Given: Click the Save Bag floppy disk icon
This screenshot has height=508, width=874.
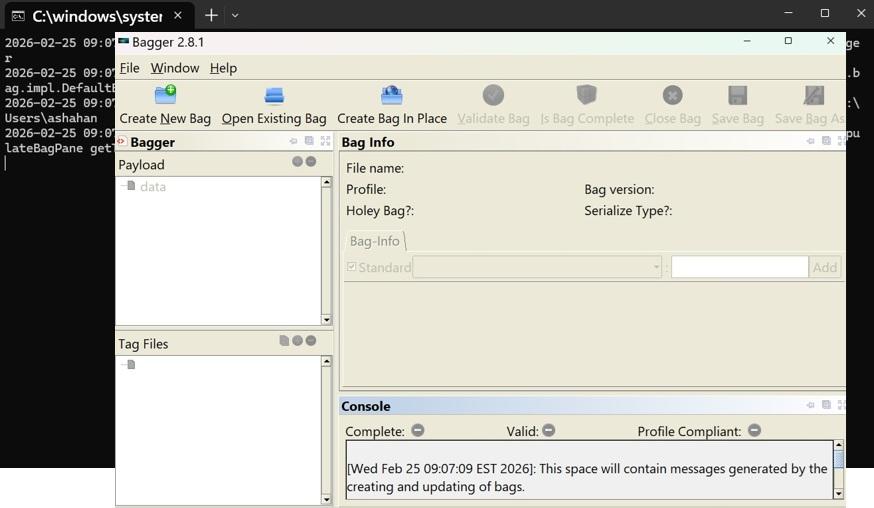Looking at the screenshot, I should pyautogui.click(x=737, y=95).
